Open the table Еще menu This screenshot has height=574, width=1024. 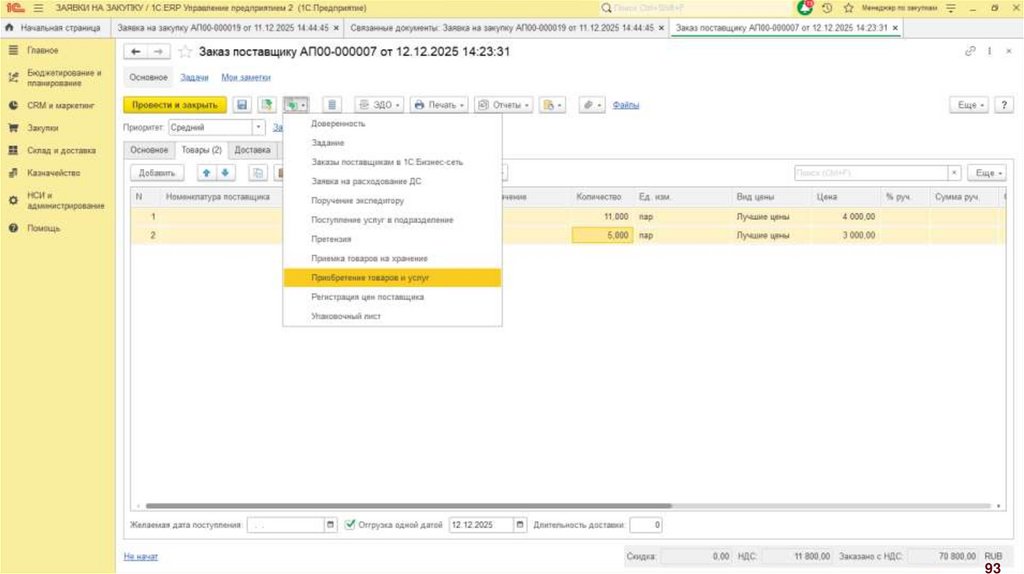tap(987, 173)
